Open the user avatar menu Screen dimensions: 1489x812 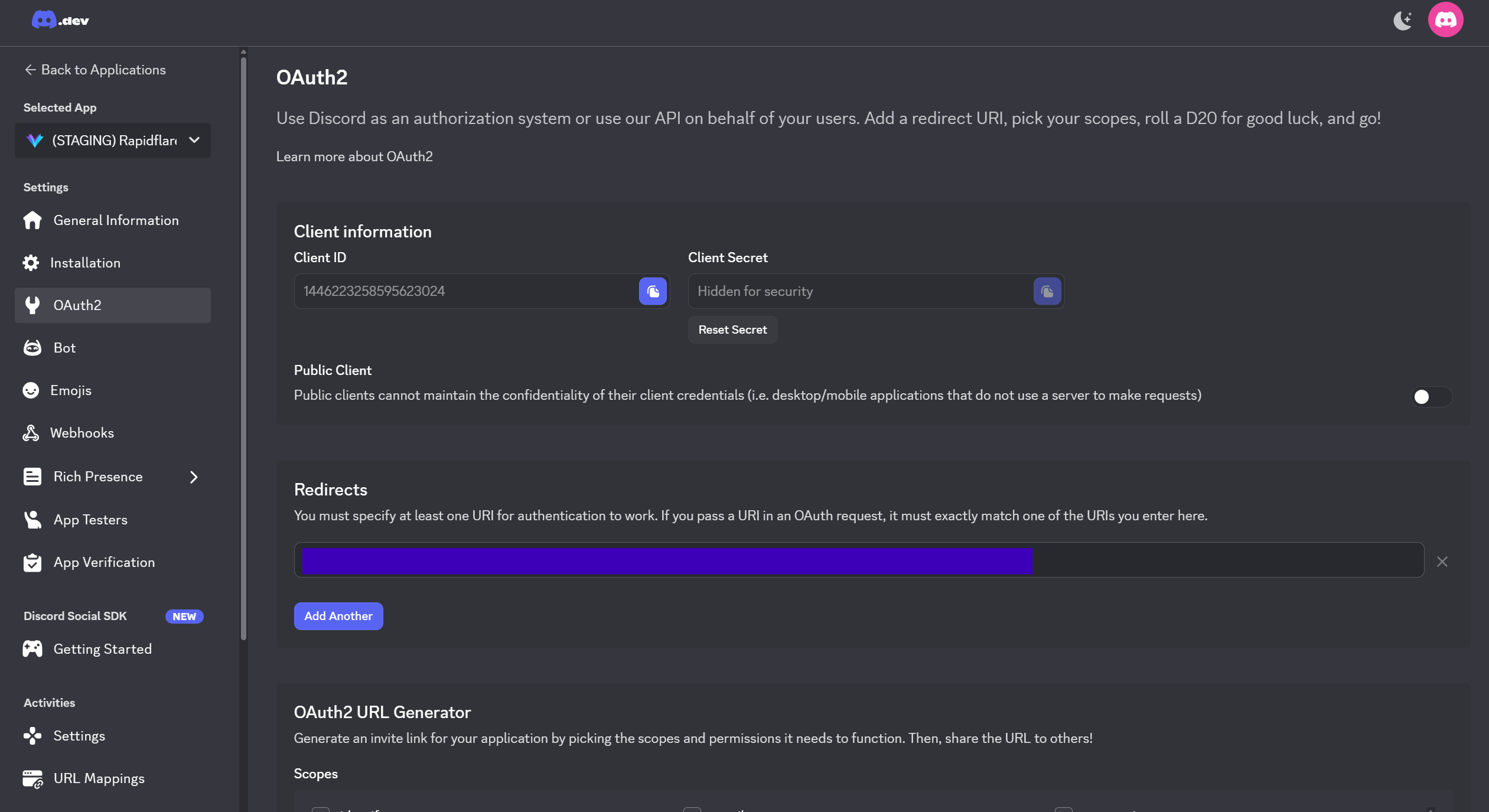coord(1445,20)
